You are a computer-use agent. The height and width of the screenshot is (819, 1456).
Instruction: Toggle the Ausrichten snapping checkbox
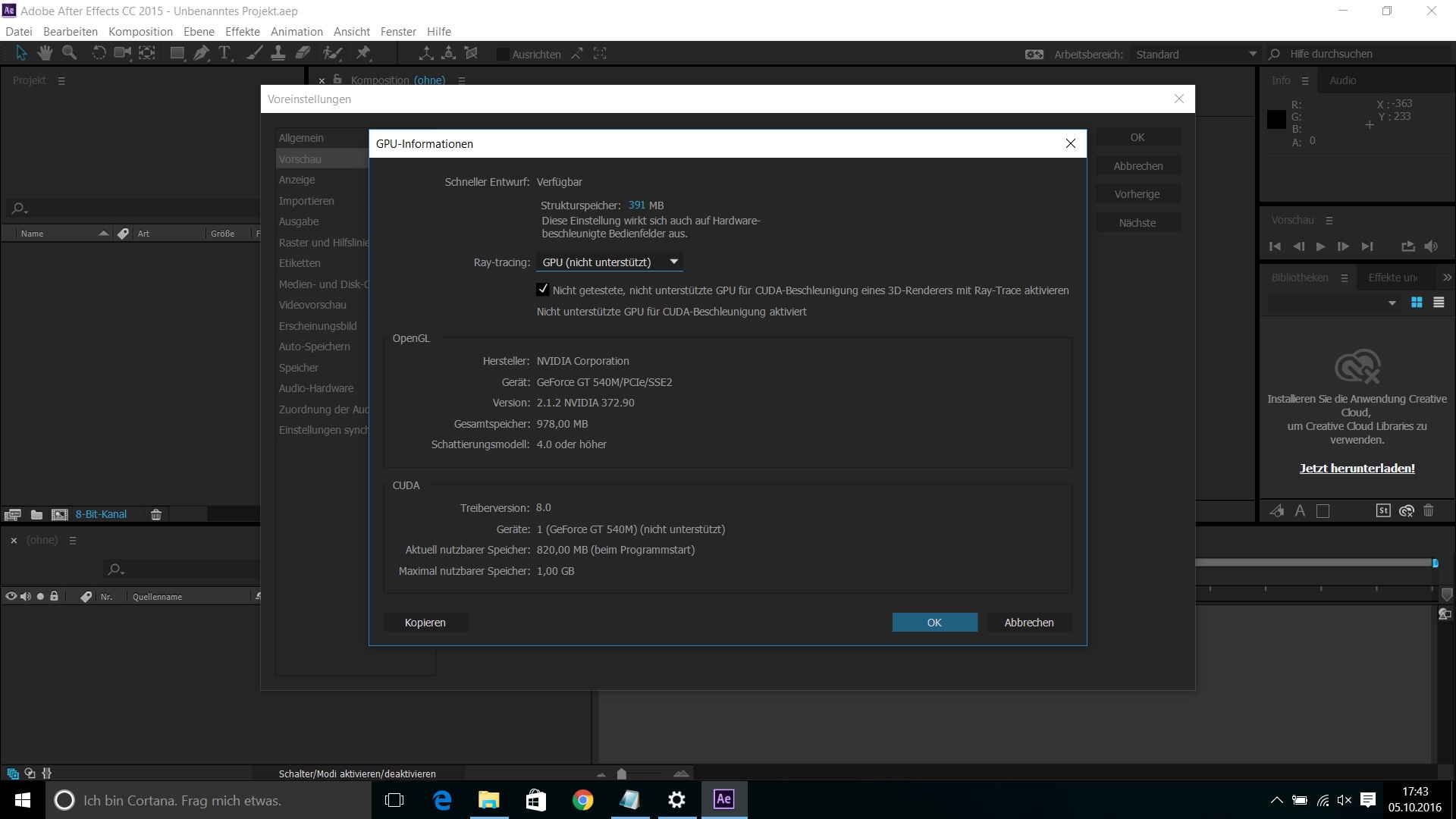pyautogui.click(x=502, y=55)
